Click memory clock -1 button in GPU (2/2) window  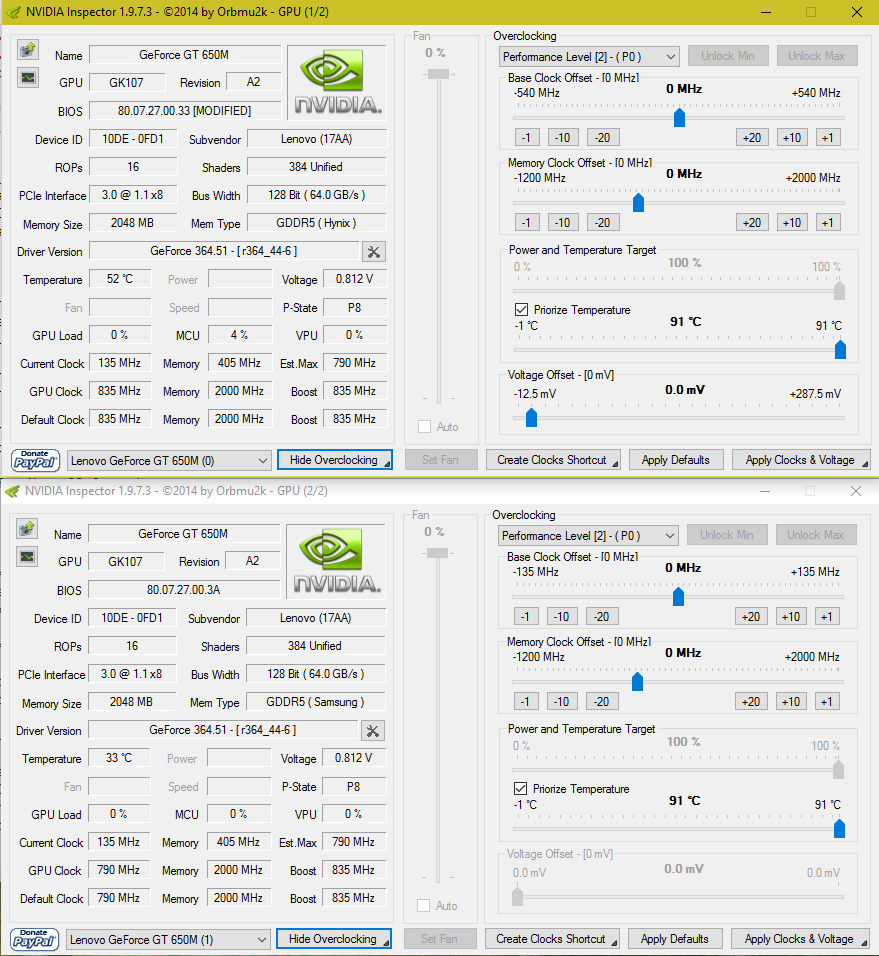525,702
